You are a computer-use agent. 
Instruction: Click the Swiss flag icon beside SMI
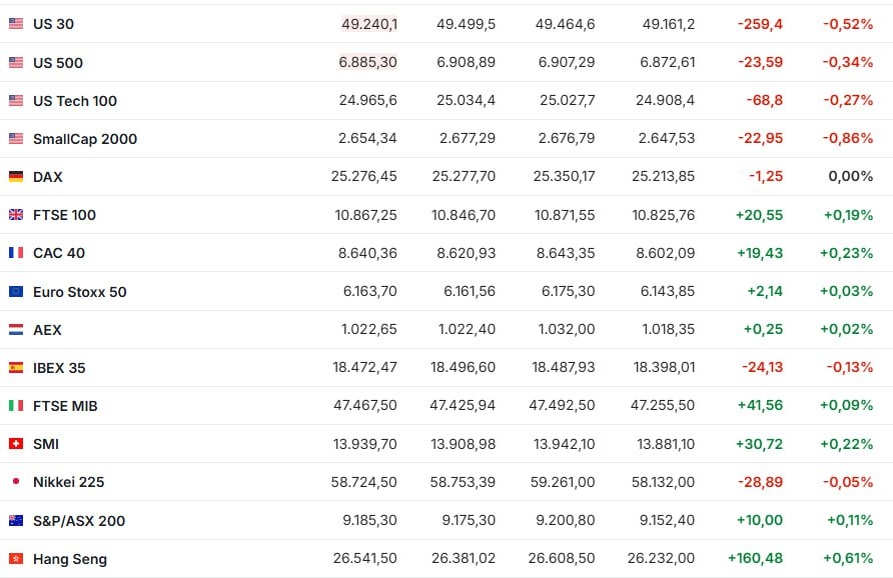point(16,444)
